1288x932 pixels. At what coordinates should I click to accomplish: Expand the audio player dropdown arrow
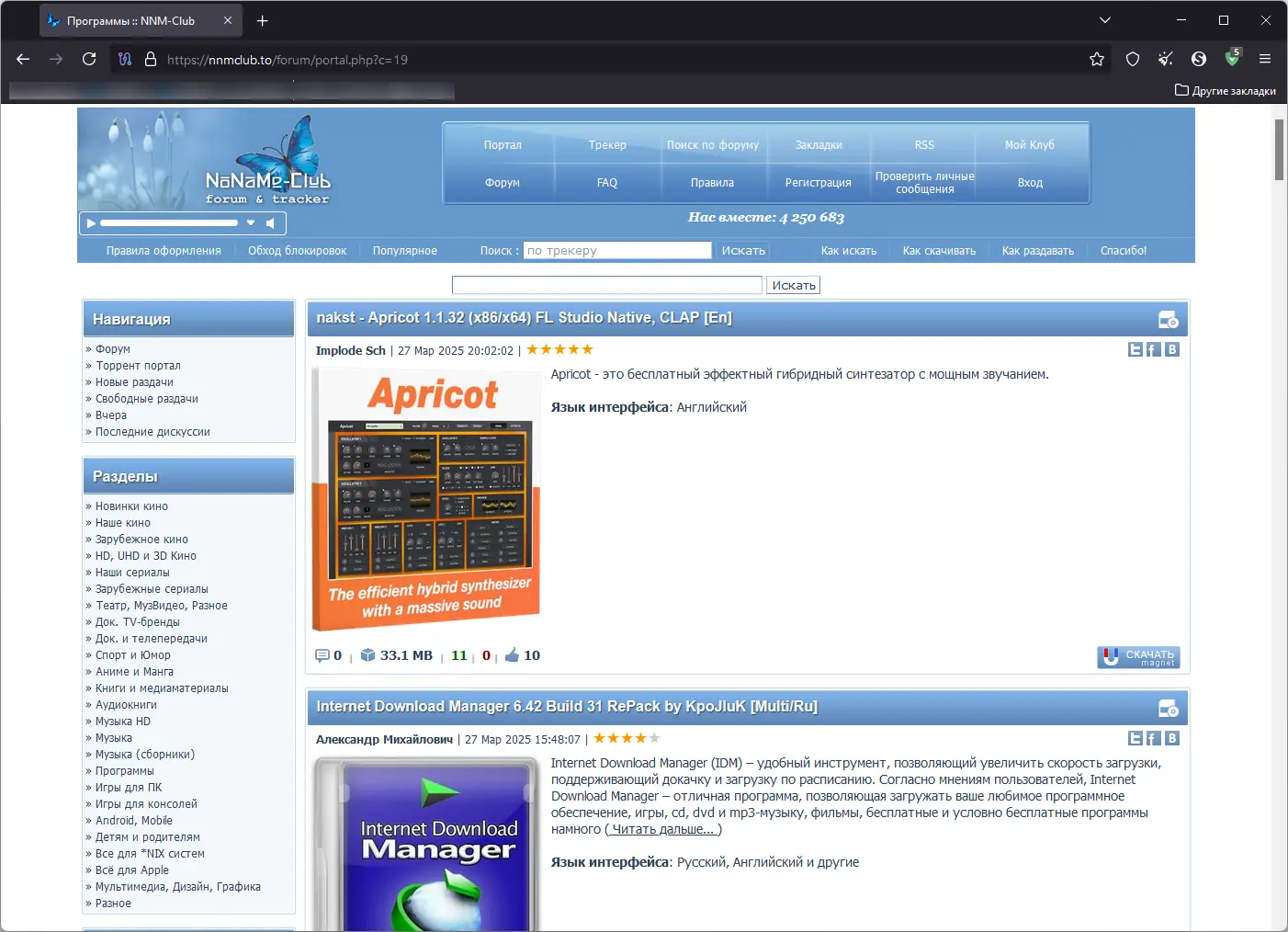251,222
